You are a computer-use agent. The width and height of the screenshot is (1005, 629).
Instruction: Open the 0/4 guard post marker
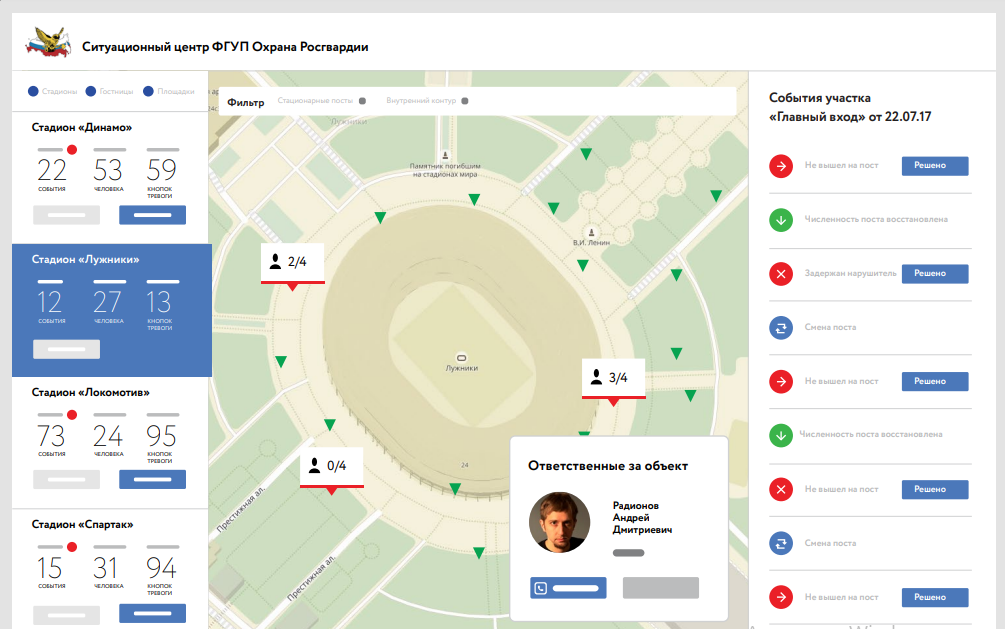(x=331, y=466)
